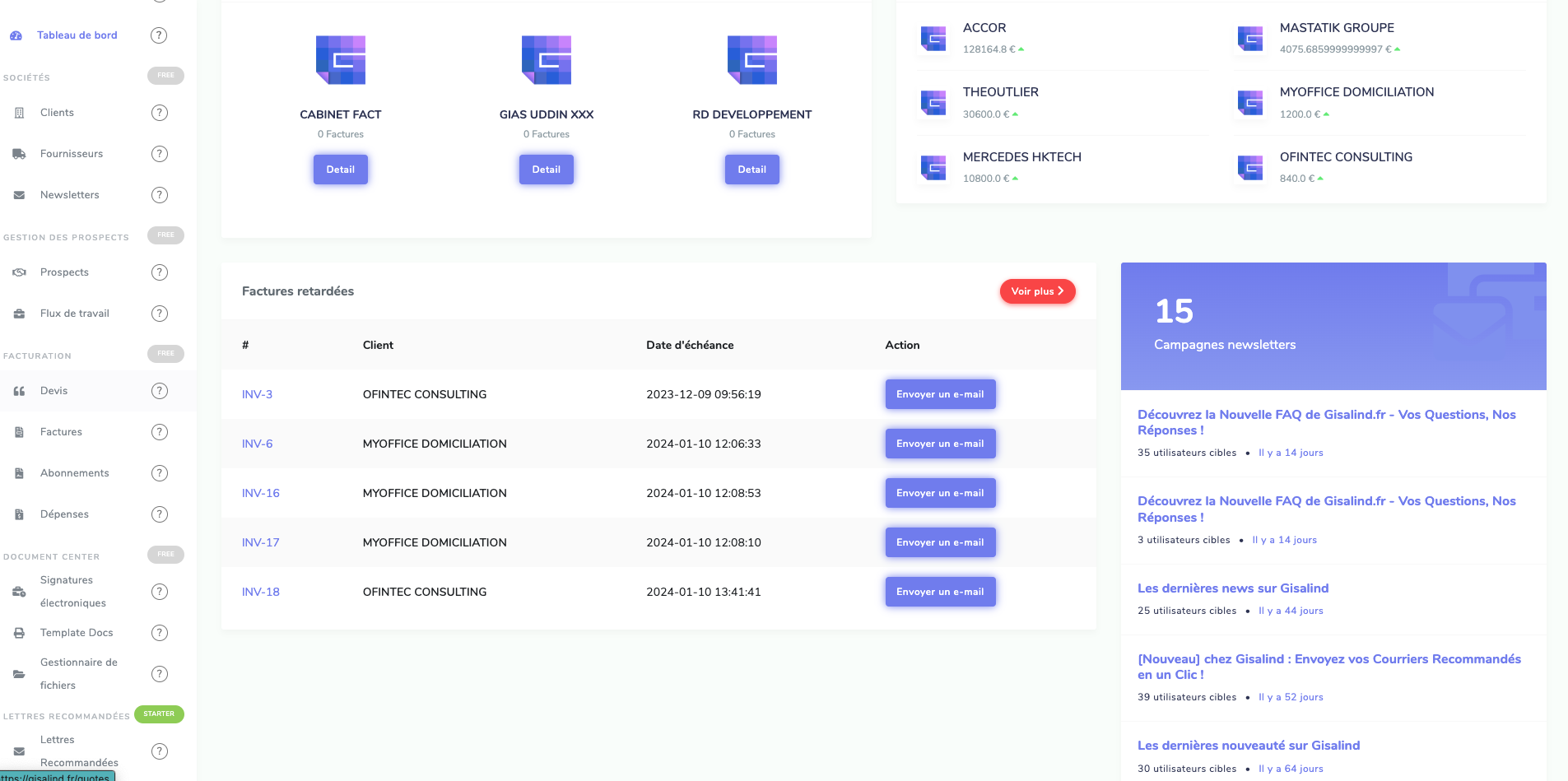Click the help icon beside Factures
This screenshot has width=1568, height=781.
point(159,432)
